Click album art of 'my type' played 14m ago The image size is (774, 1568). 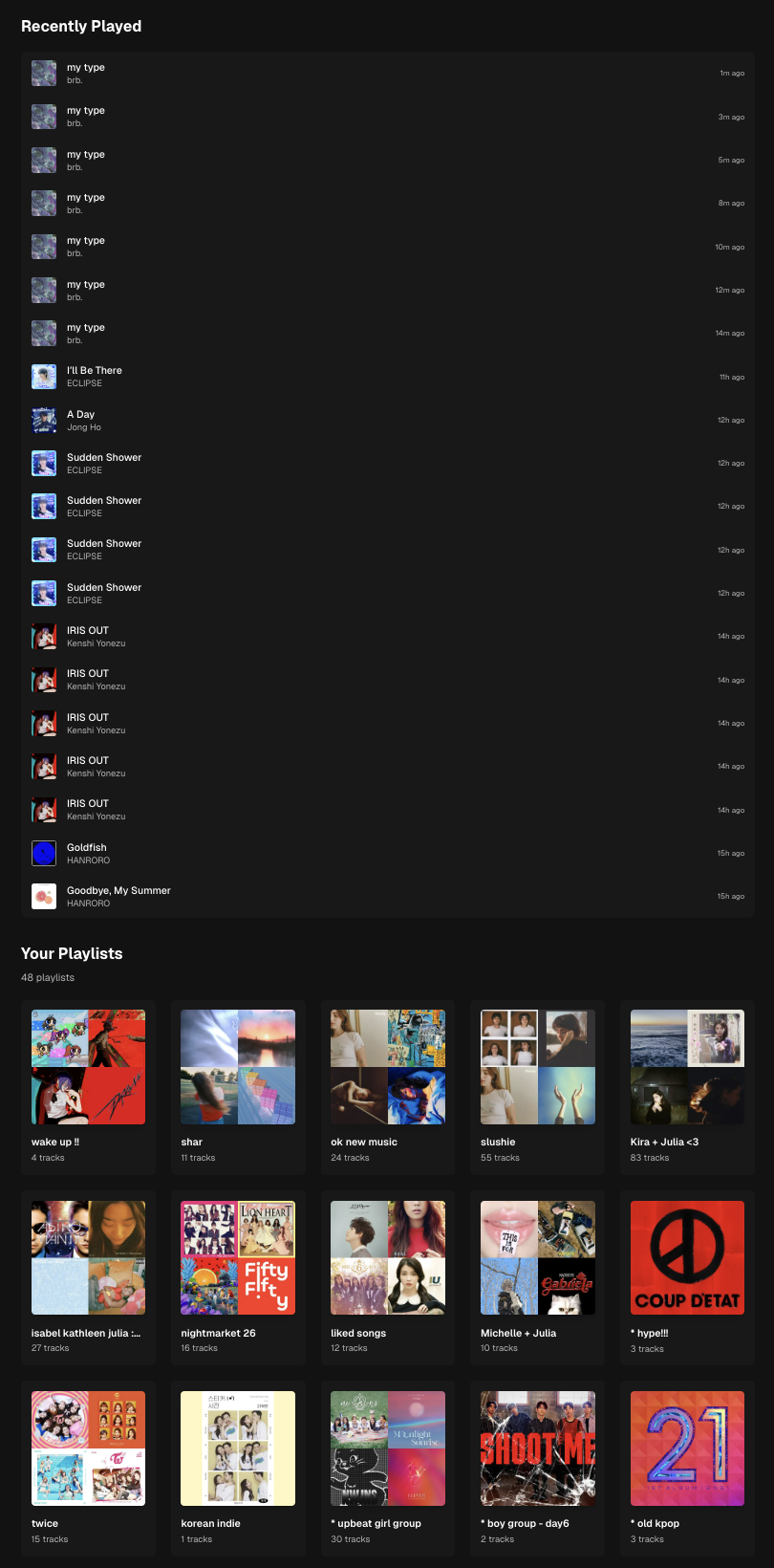pyautogui.click(x=44, y=333)
